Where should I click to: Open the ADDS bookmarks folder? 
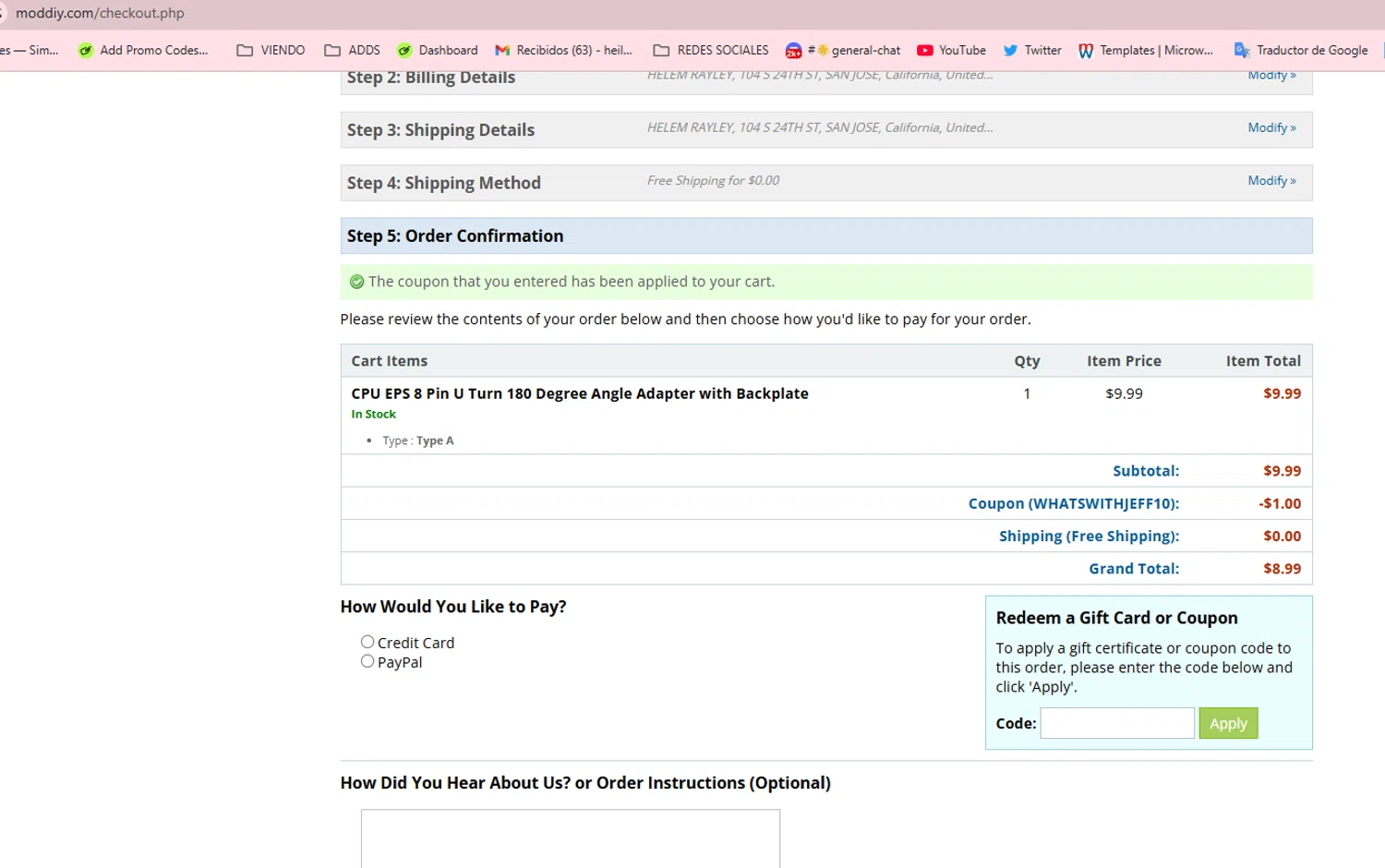tap(352, 50)
